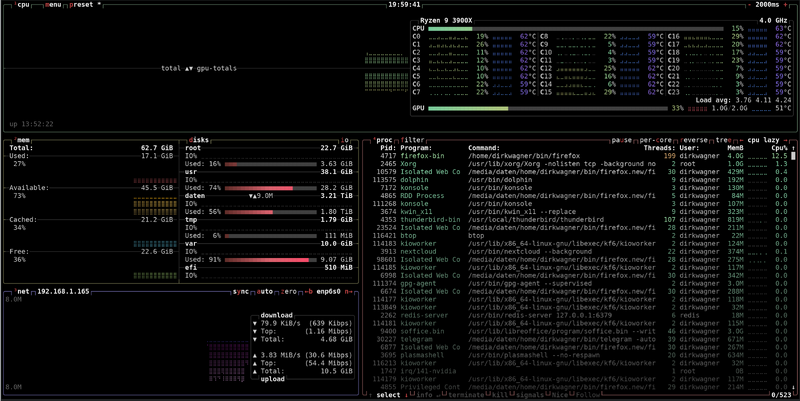Toggle network graph sync
Screen dimensions: 800x401
pyautogui.click(x=241, y=291)
